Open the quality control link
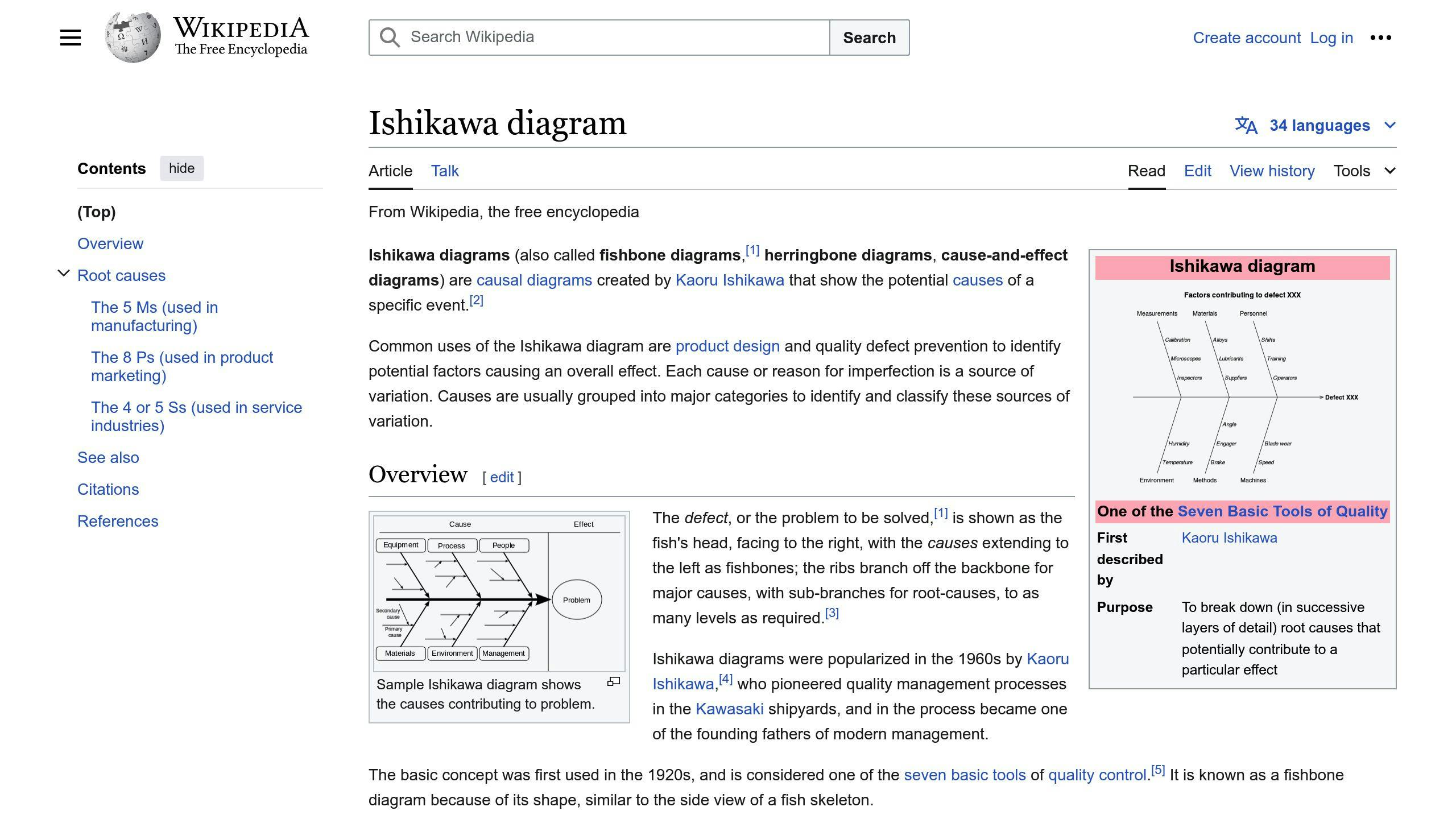Image resolution: width=1456 pixels, height=819 pixels. (1097, 775)
